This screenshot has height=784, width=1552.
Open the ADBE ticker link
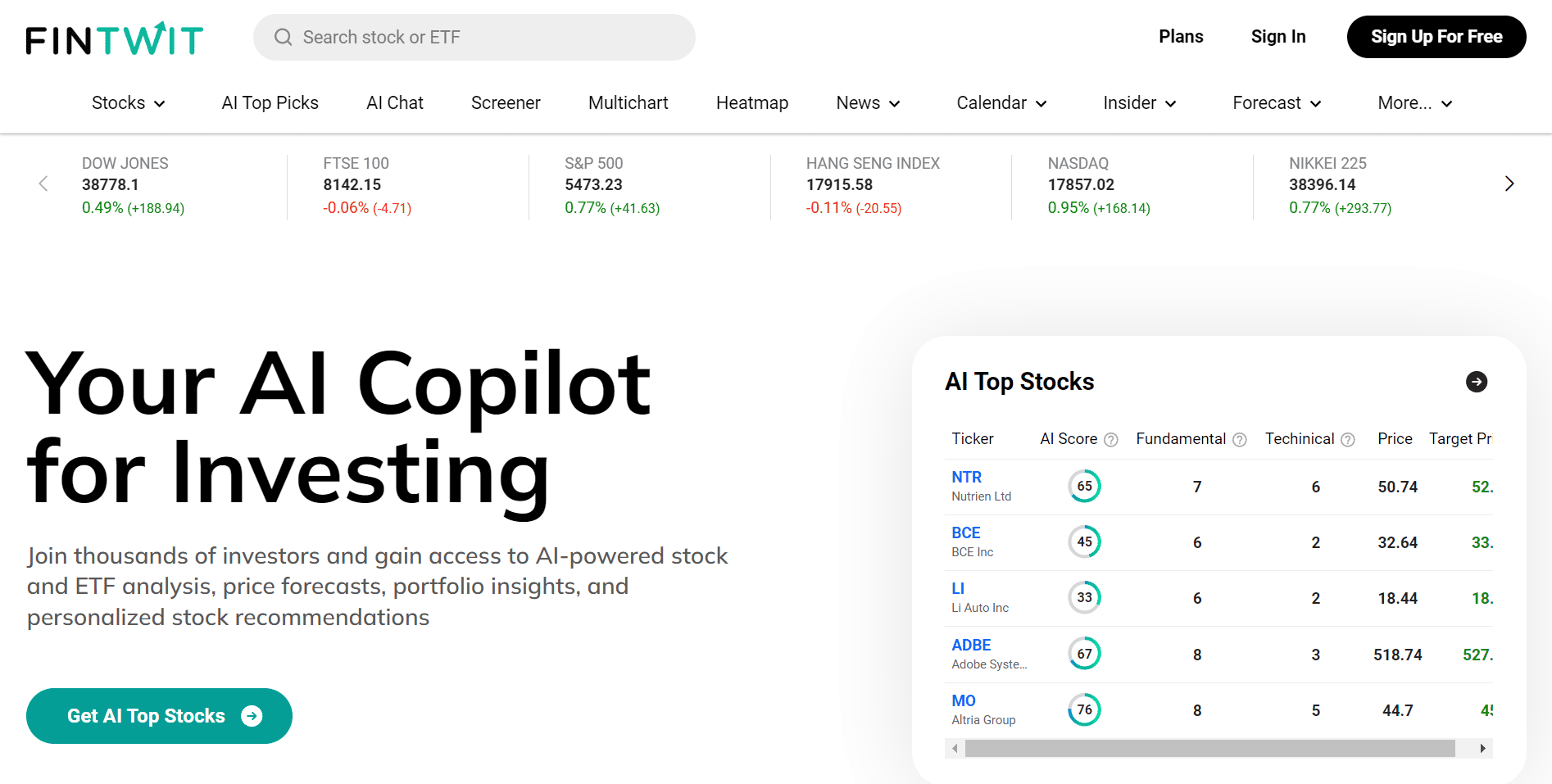click(x=971, y=645)
